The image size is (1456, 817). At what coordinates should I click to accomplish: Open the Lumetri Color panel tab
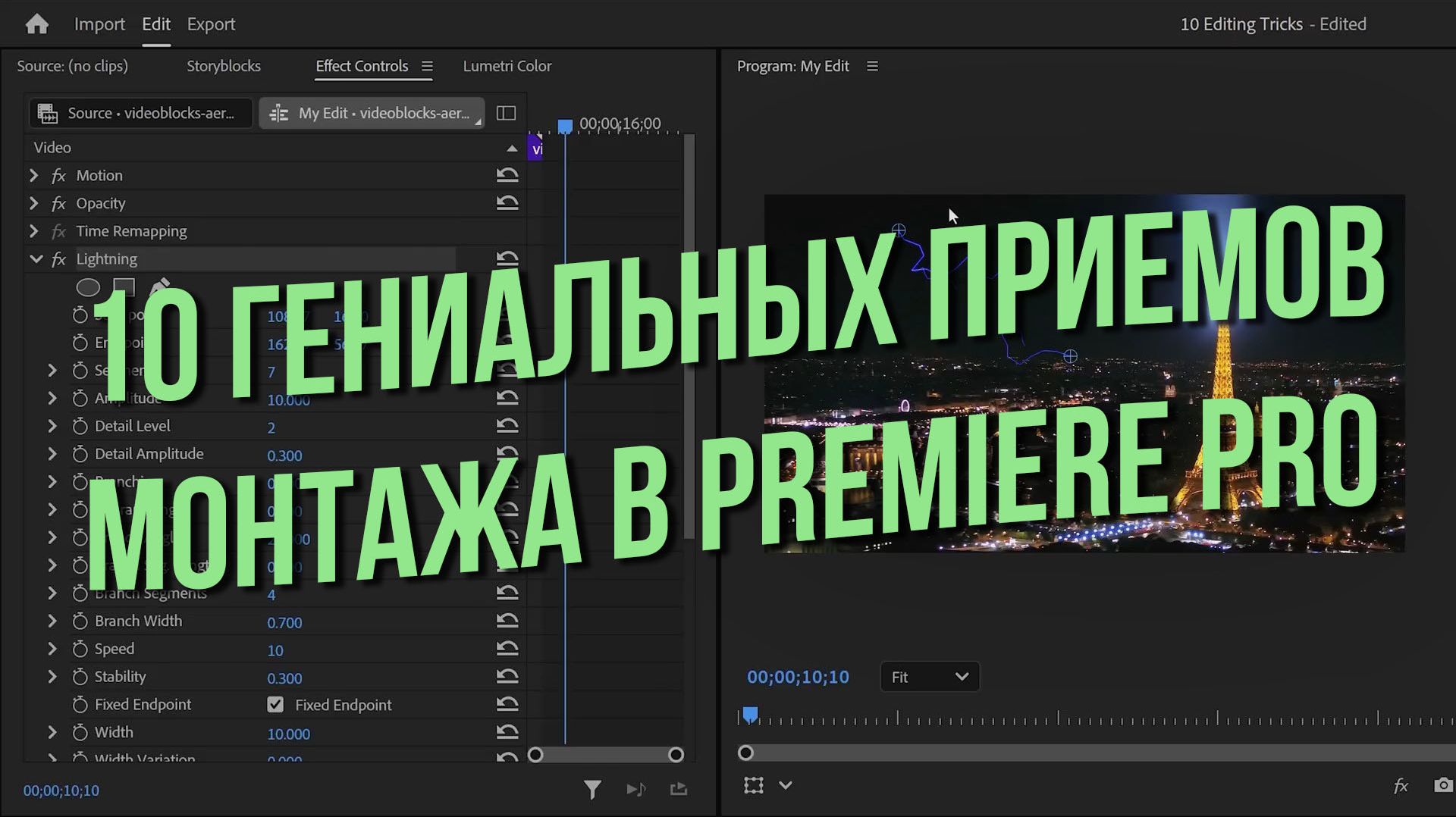[507, 66]
